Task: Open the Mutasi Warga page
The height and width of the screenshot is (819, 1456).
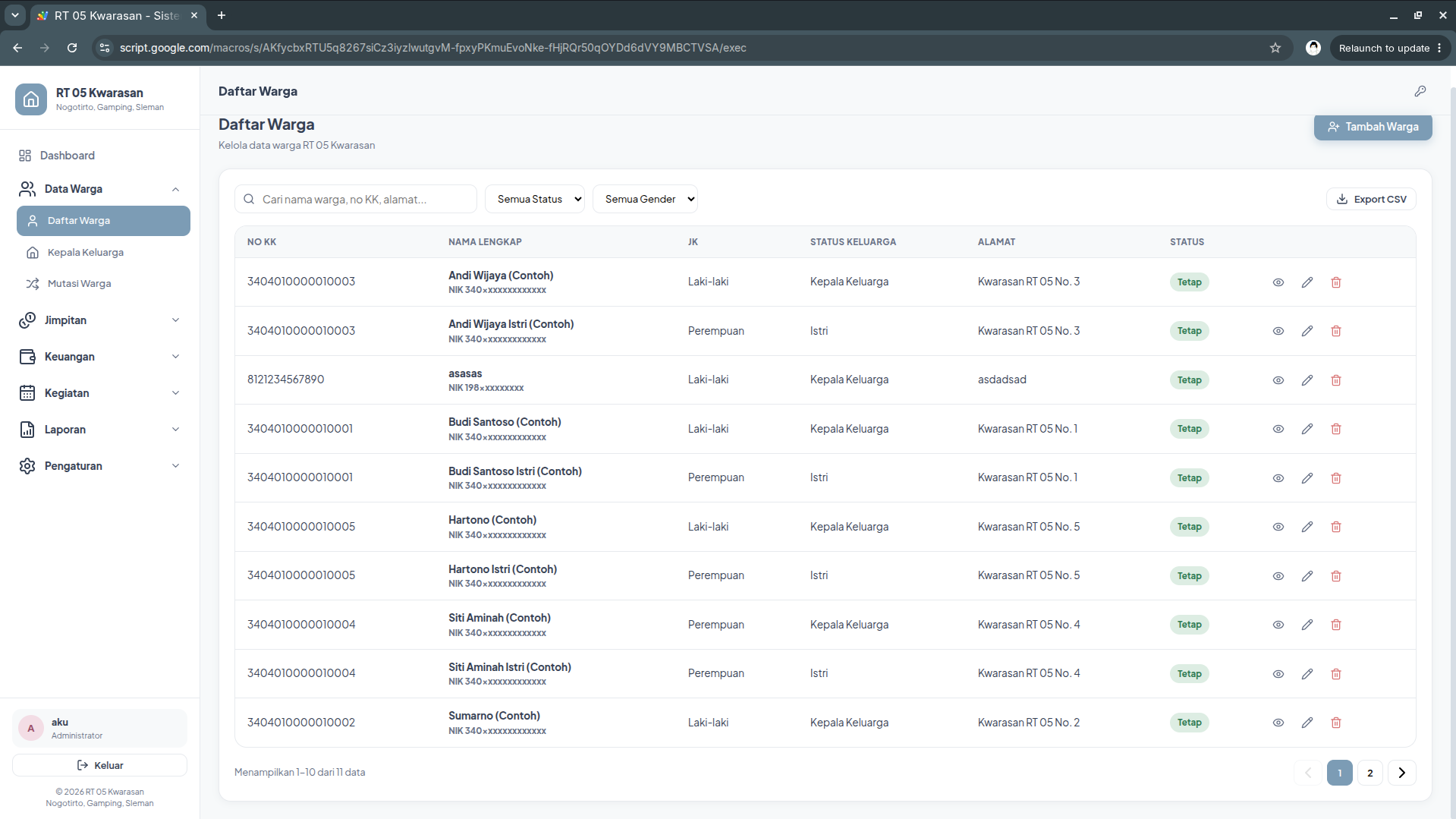Action: pos(103,284)
